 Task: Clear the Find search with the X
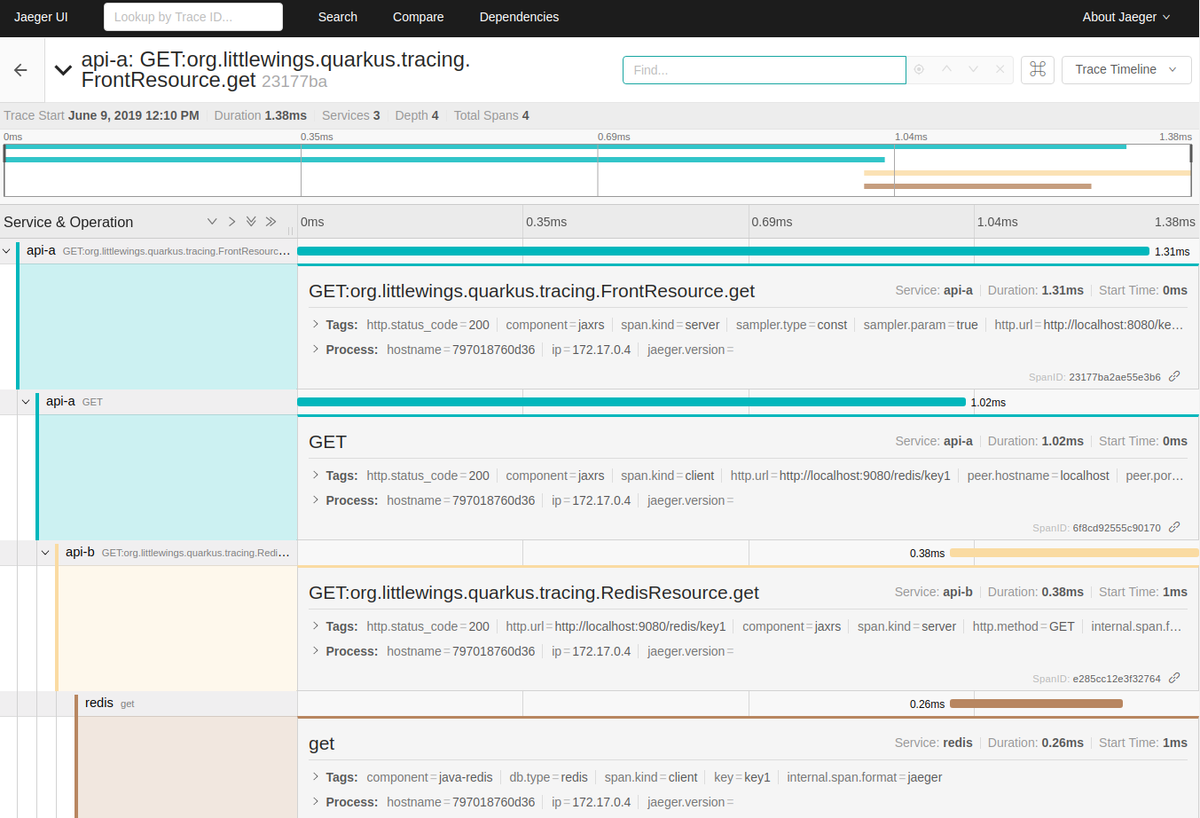(x=1000, y=69)
